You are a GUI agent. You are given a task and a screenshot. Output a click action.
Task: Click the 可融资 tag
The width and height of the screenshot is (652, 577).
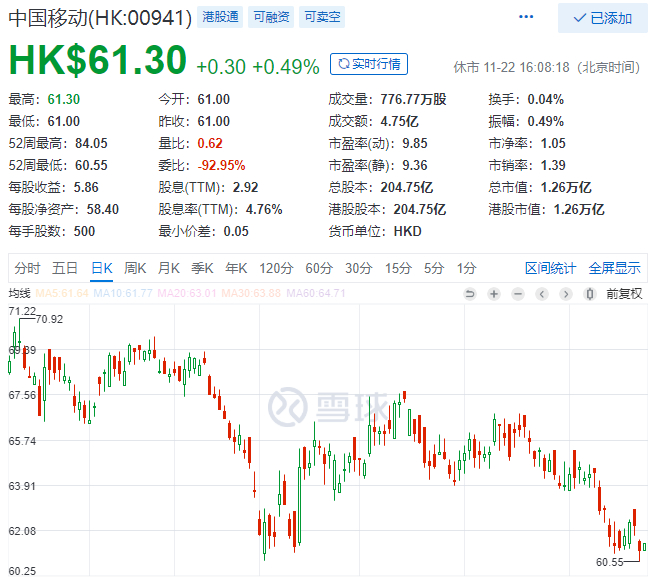pos(271,17)
